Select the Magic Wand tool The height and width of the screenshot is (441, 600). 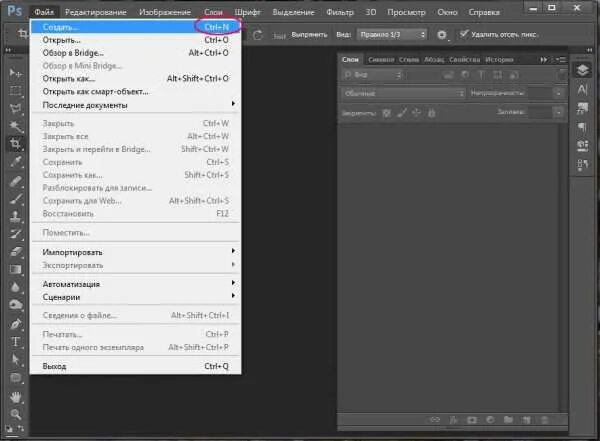(16, 126)
